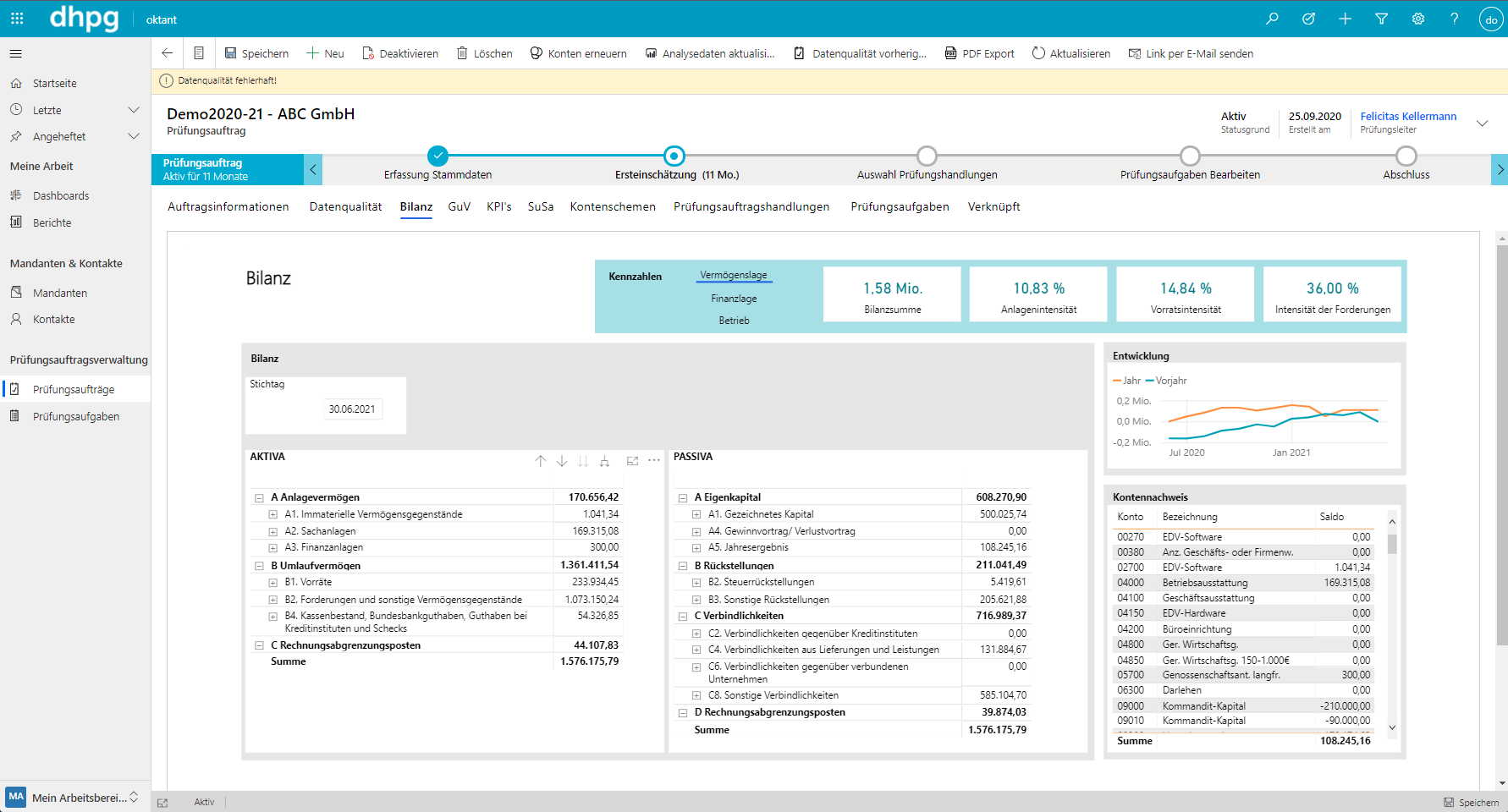Expand the B1. Vorräte row
The image size is (1508, 812).
(x=273, y=583)
